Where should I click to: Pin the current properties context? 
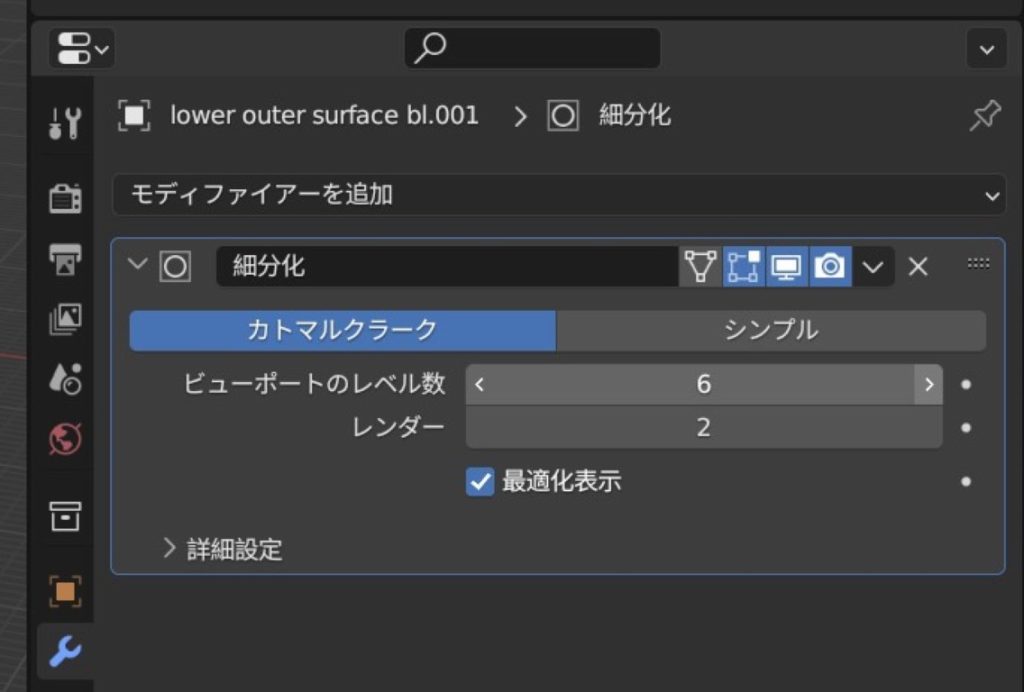[x=984, y=117]
